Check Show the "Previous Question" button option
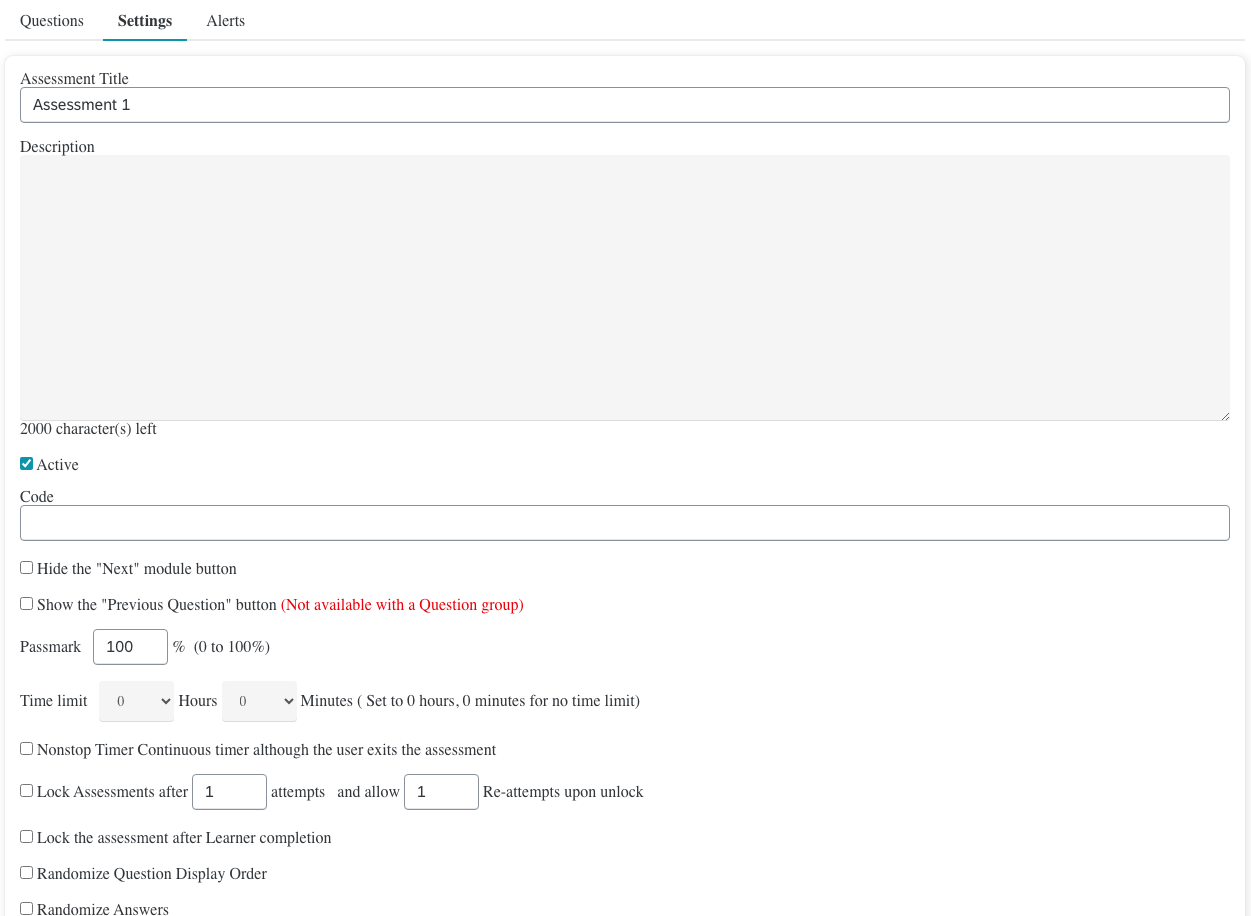 coord(27,604)
